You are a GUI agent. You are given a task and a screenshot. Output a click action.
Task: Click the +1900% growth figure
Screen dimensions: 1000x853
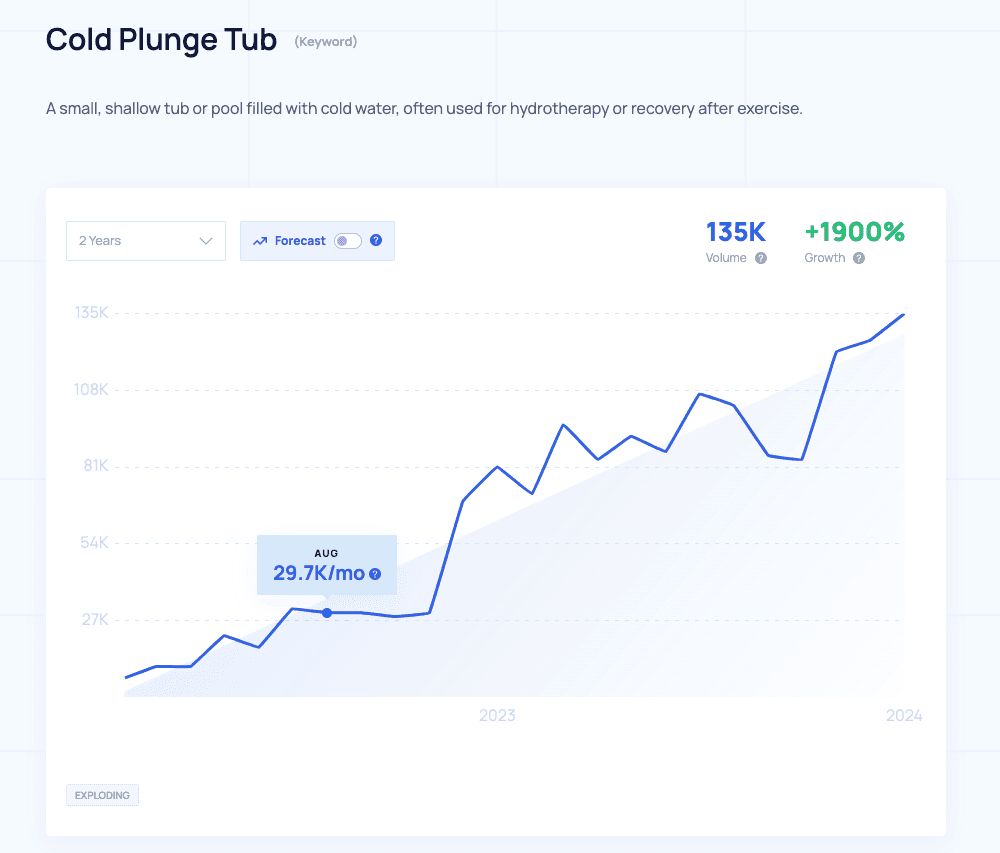pos(854,232)
